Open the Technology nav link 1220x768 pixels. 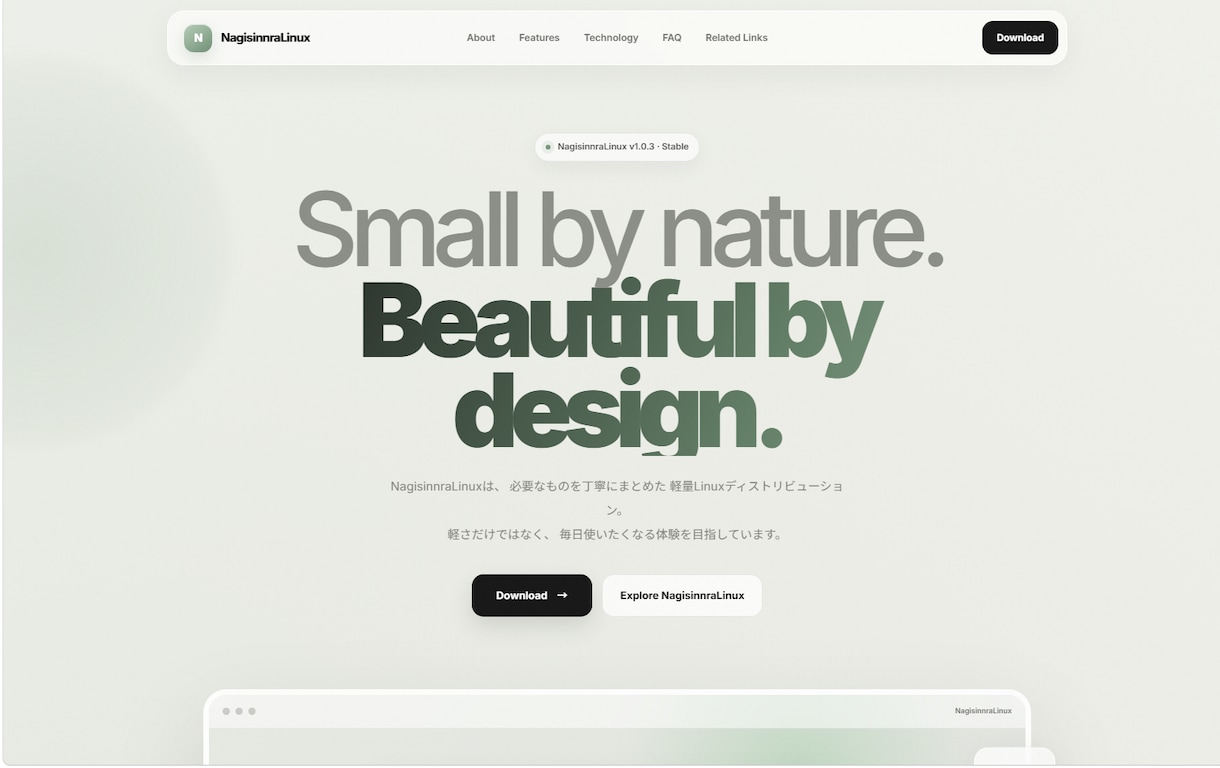click(x=611, y=38)
